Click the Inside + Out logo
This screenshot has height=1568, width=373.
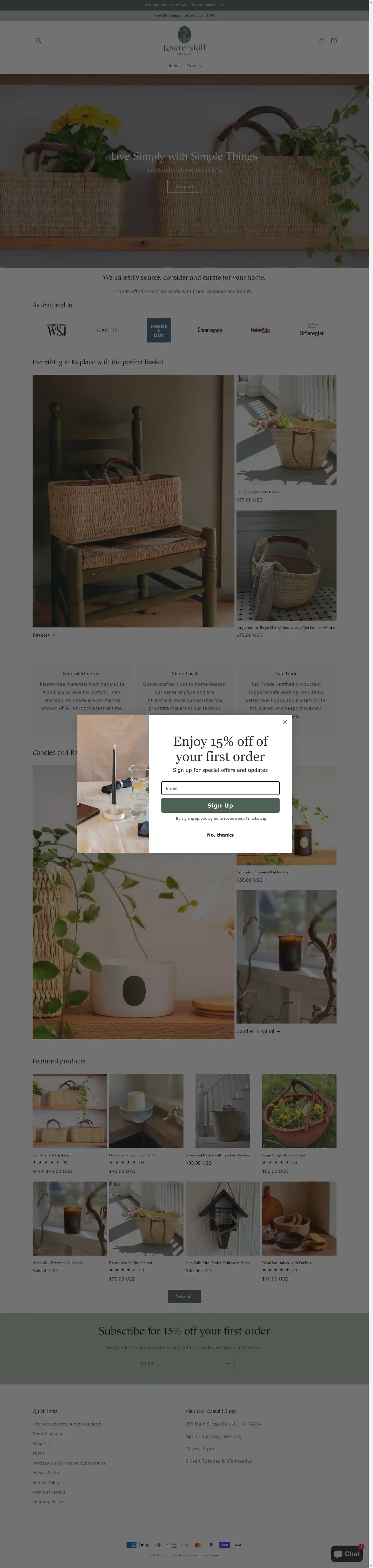(x=159, y=330)
